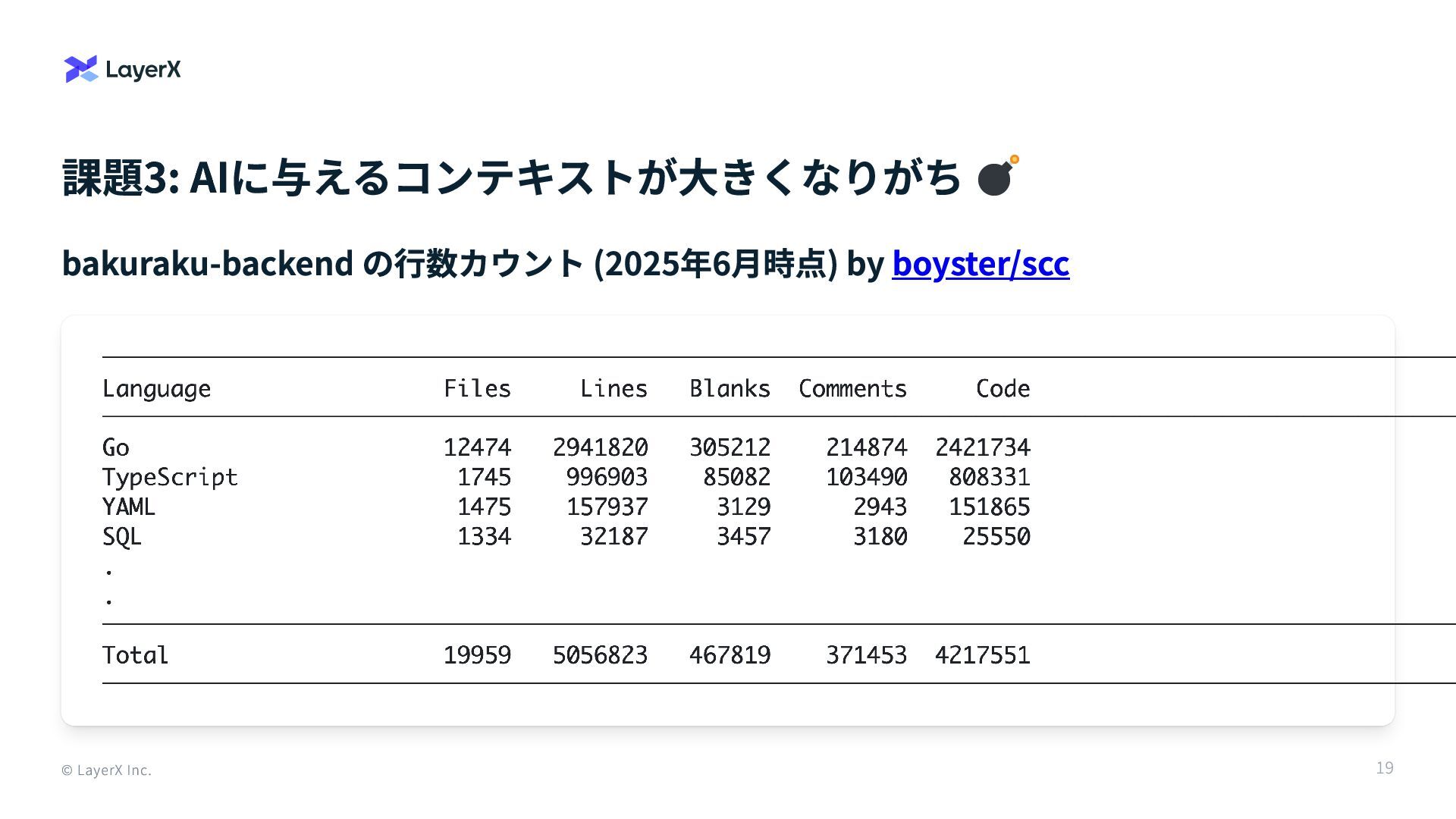Click the Files column header

point(477,388)
